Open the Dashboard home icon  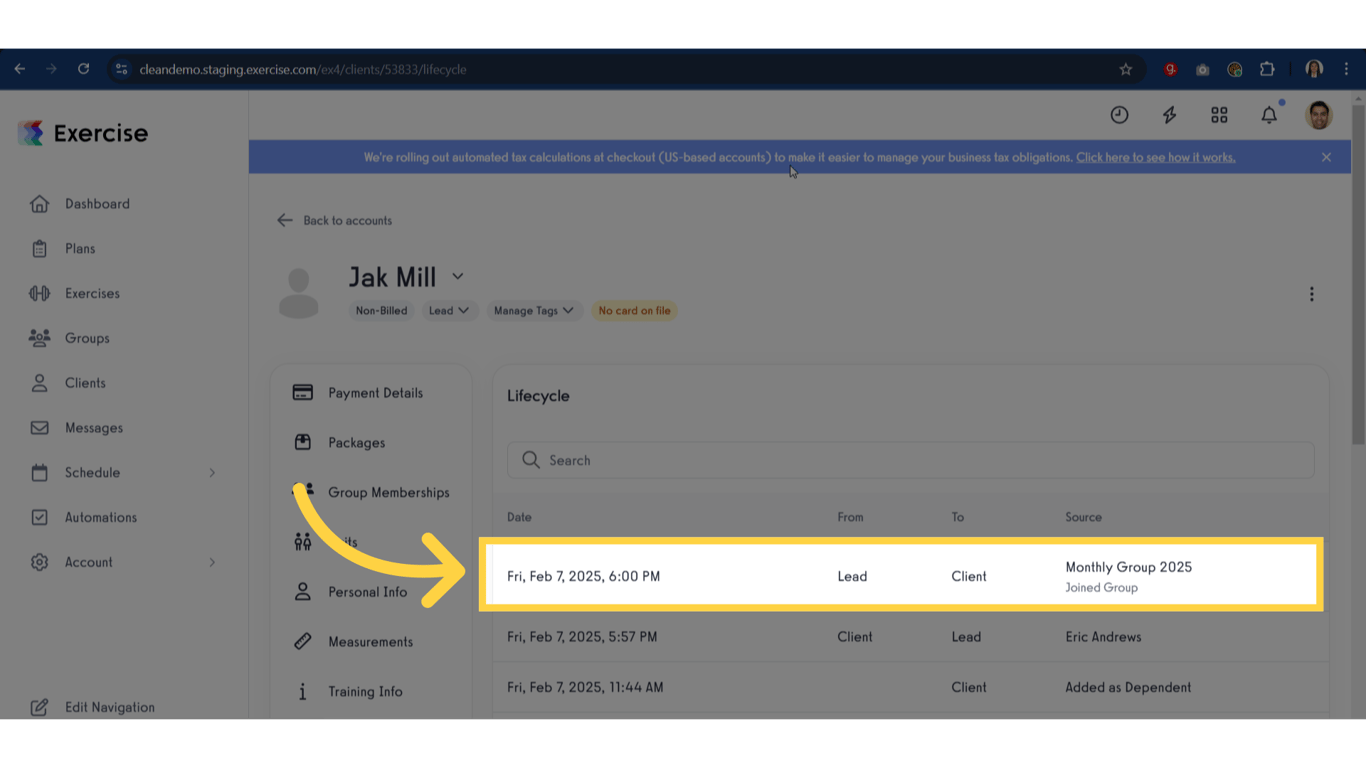[39, 204]
